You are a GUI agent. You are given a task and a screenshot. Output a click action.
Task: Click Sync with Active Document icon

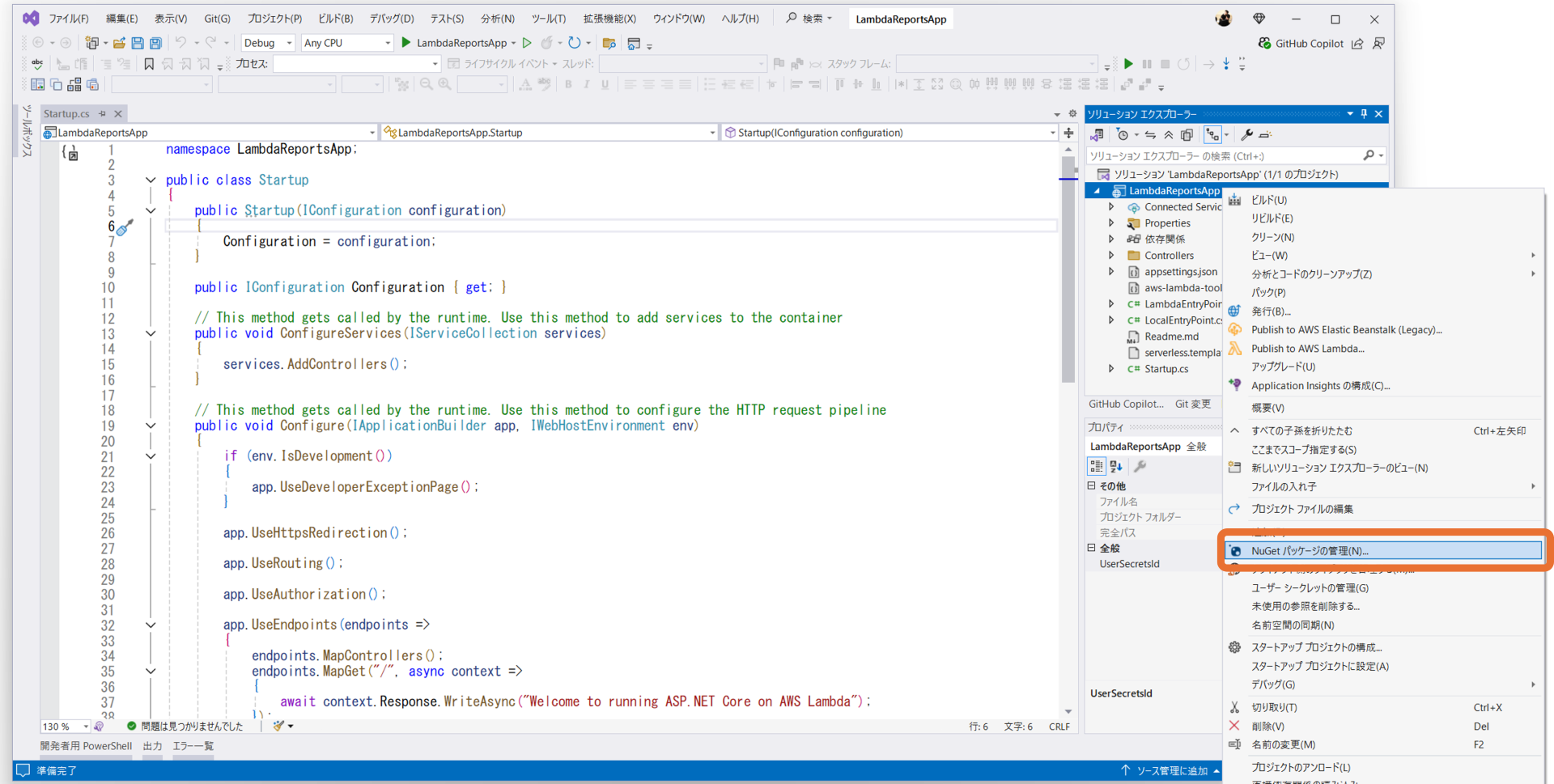(x=1150, y=135)
